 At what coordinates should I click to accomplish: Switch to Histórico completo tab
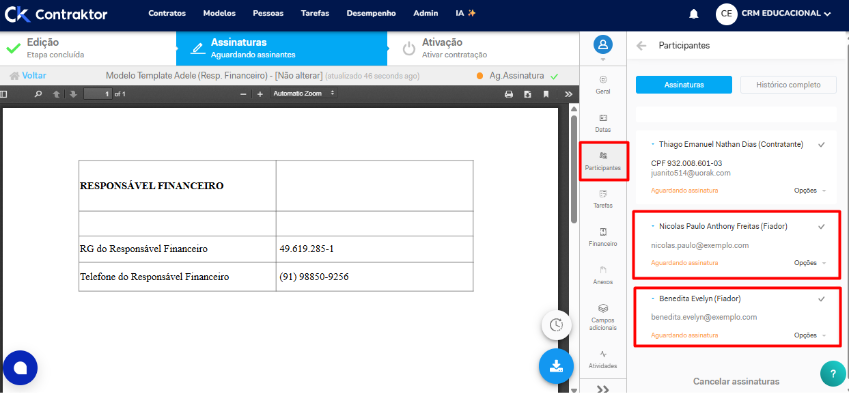[x=788, y=85]
